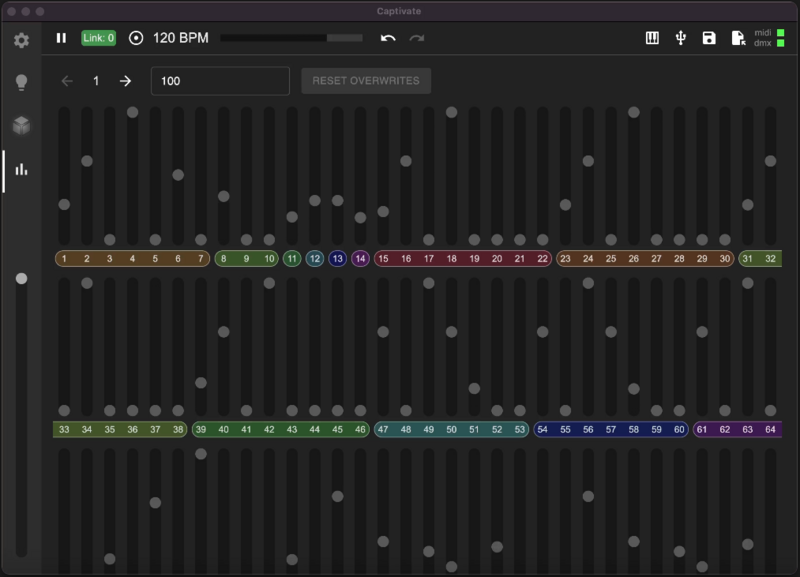Select channel label 35
The image size is (800, 577).
click(x=109, y=430)
